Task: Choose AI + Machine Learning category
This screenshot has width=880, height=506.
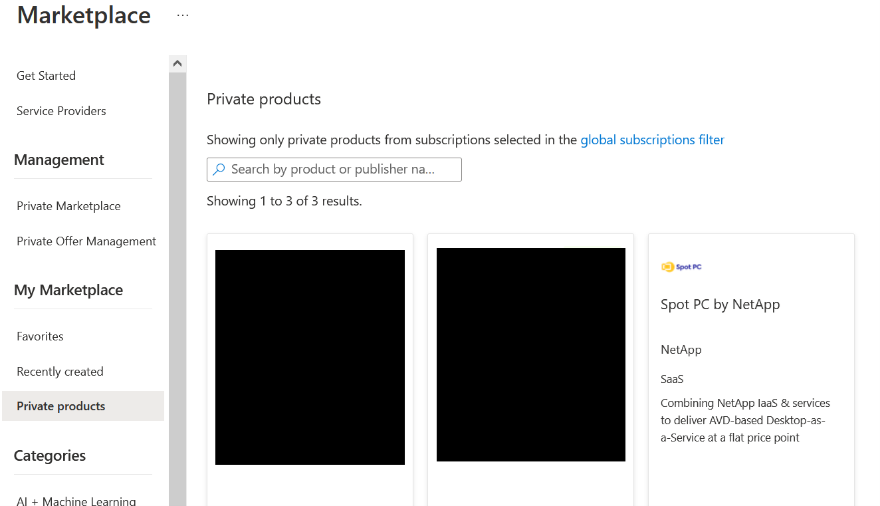Action: (76, 500)
